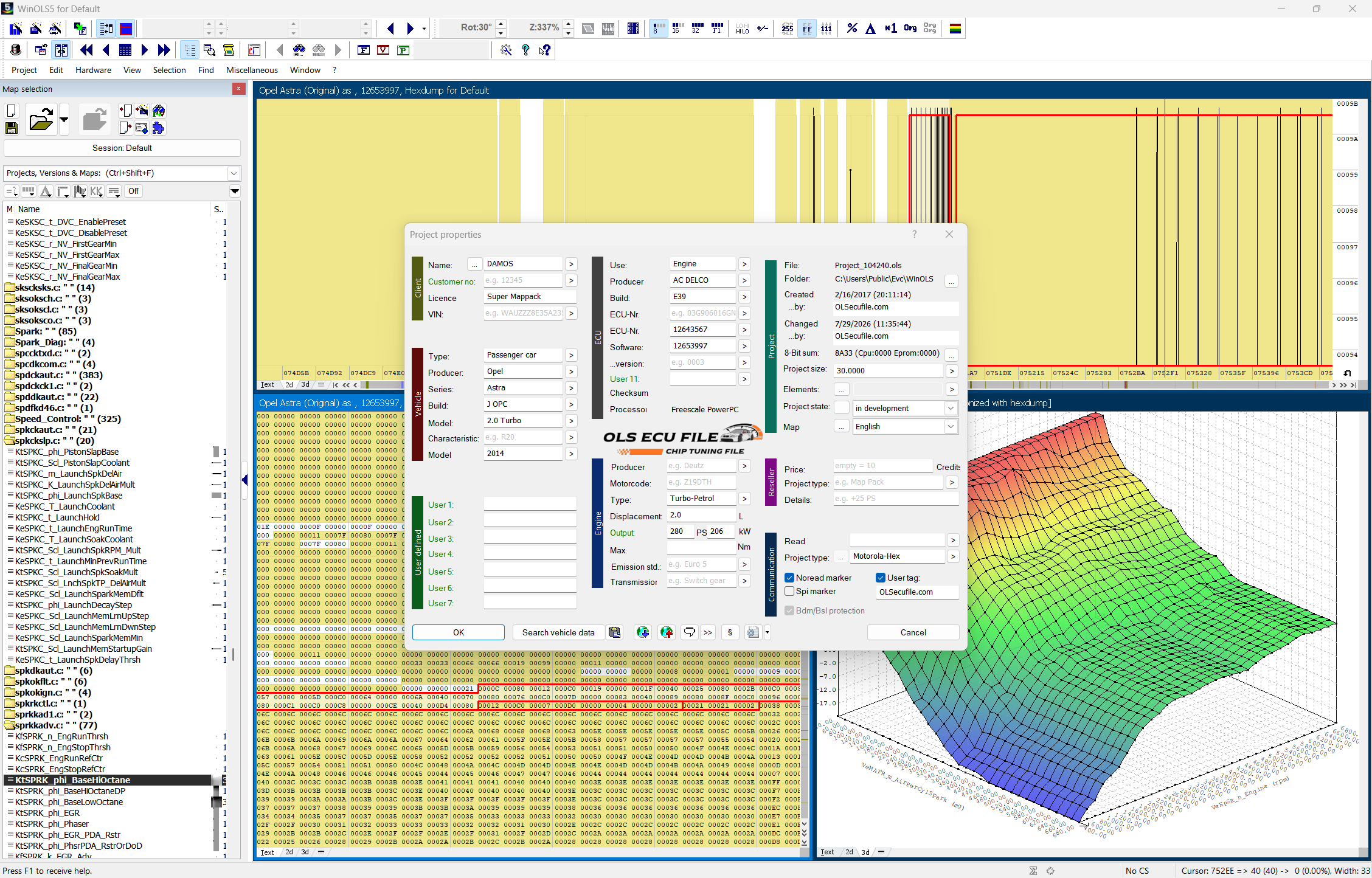Click the paragraph sign icon in dialog
Viewport: 1372px width, 878px height.
[730, 632]
